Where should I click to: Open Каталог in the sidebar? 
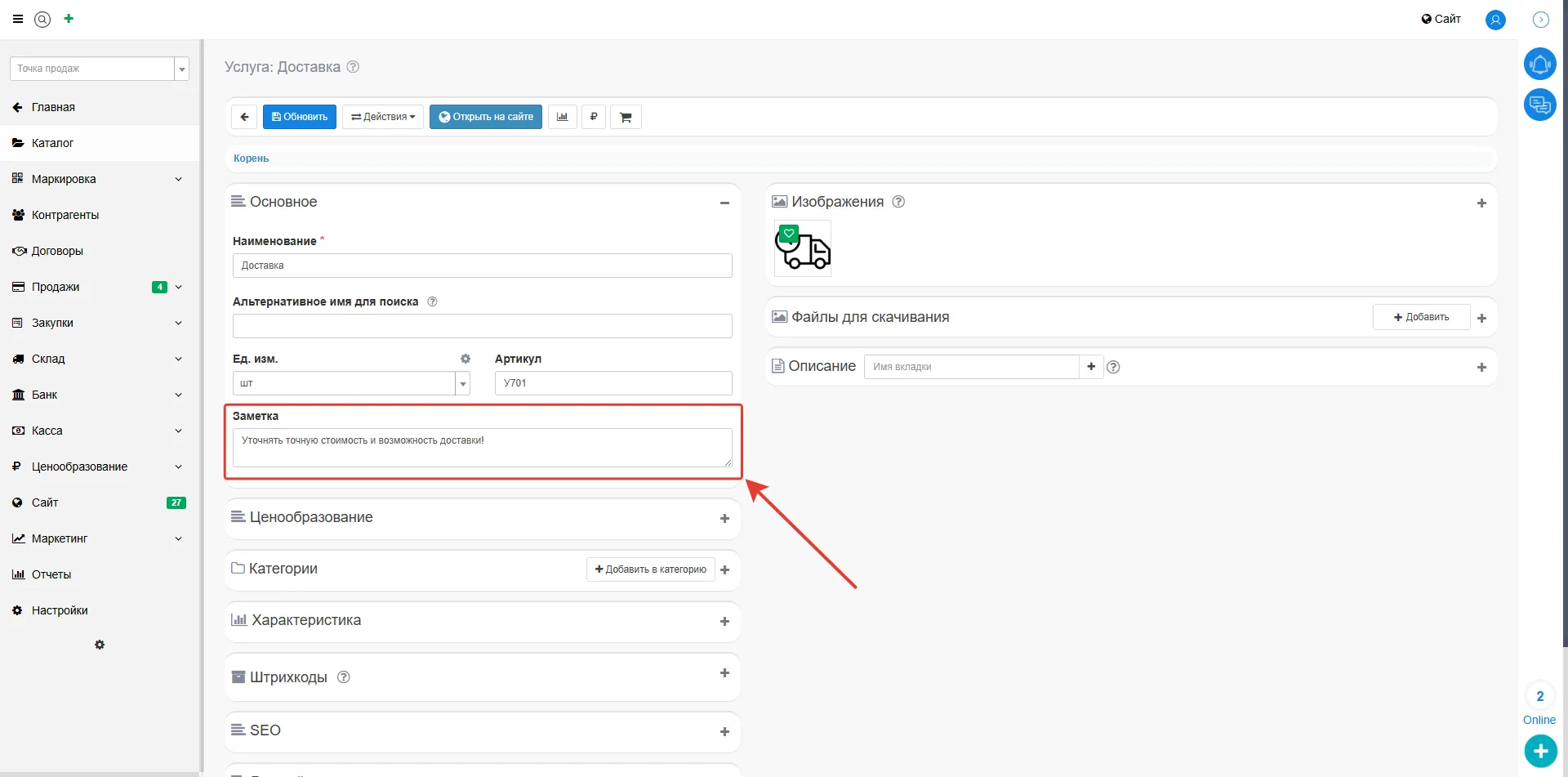click(52, 143)
